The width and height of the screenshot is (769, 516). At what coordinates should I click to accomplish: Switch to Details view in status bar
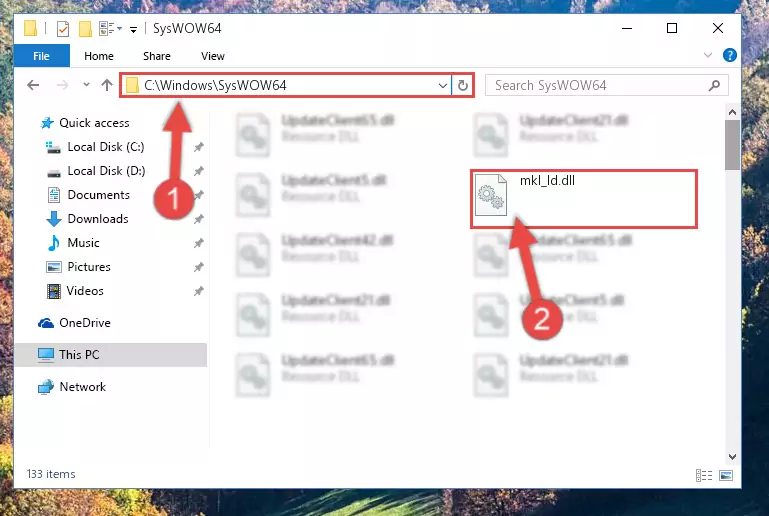tap(704, 475)
